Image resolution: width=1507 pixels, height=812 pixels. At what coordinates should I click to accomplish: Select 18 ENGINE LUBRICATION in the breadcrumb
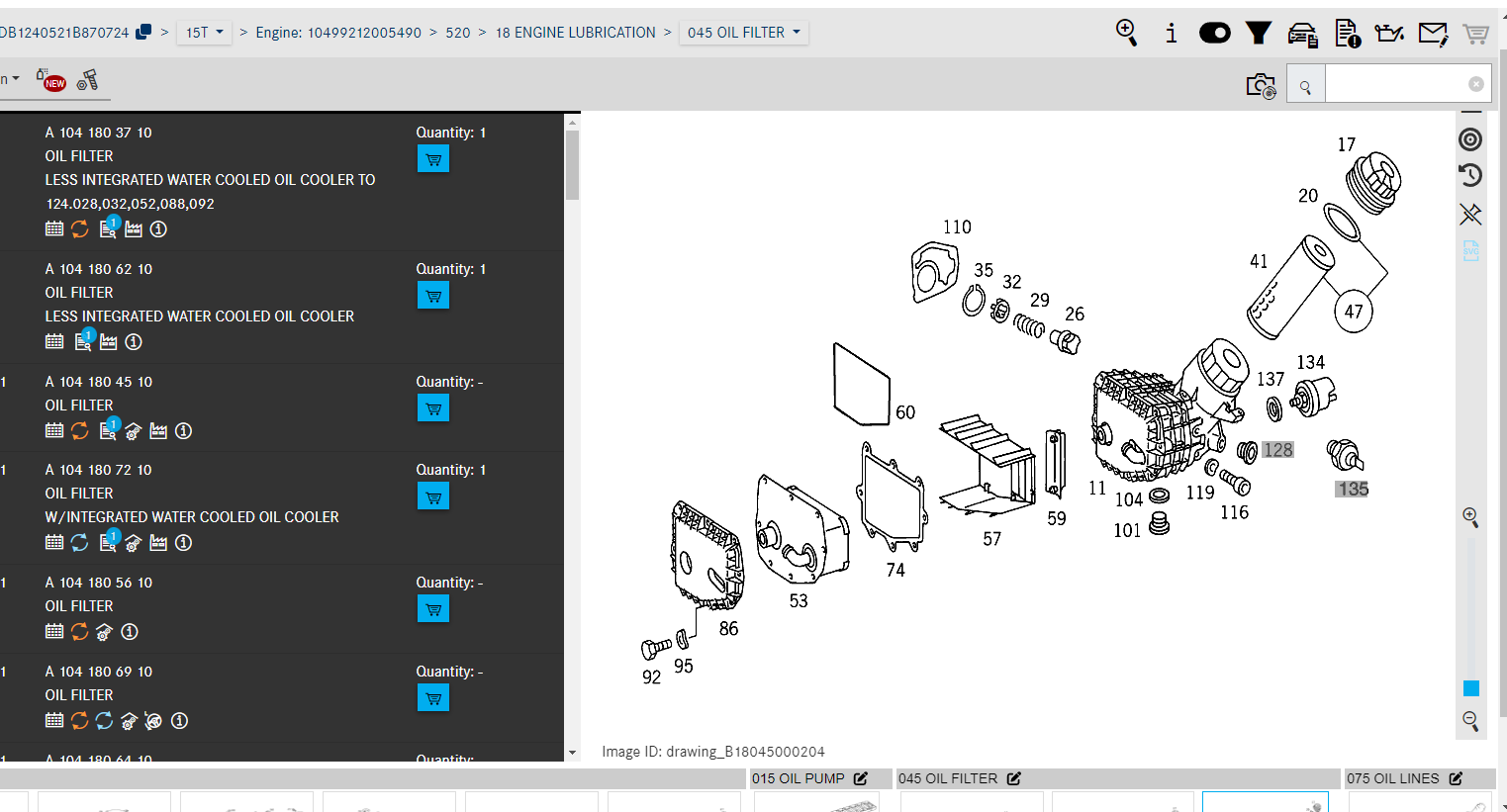(575, 33)
